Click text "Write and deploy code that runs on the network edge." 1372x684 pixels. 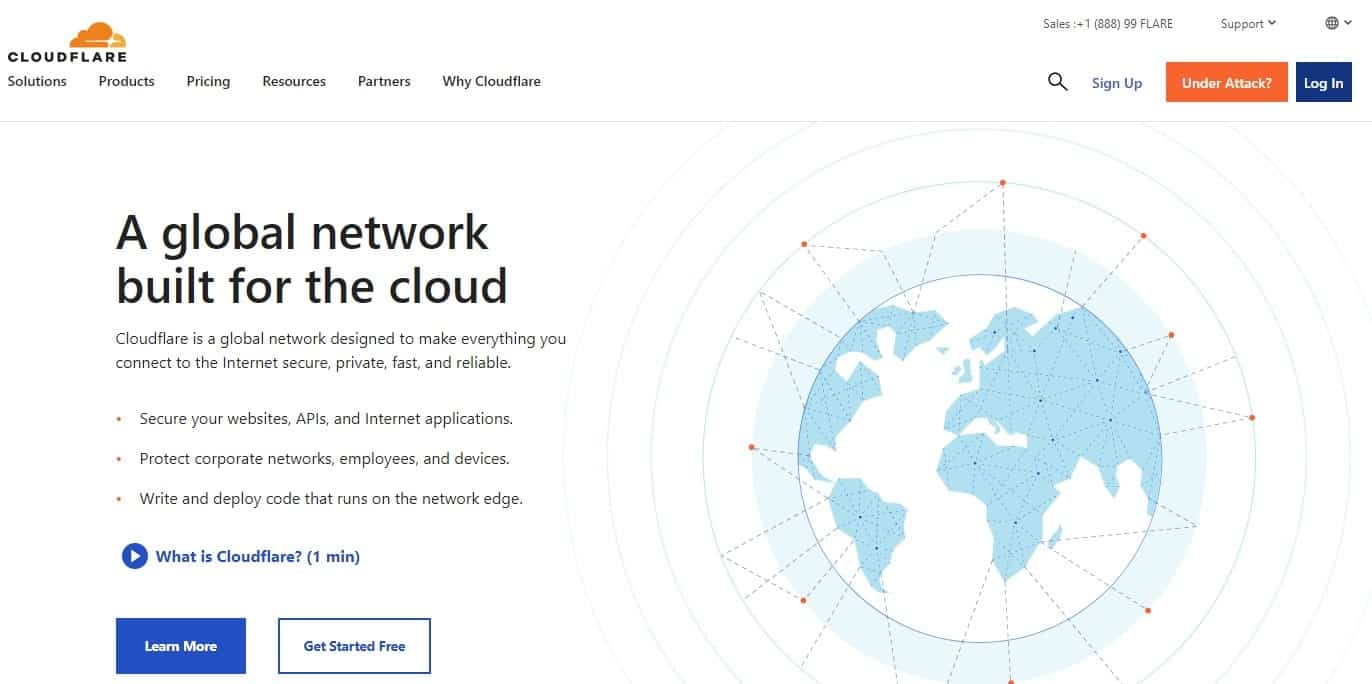331,498
